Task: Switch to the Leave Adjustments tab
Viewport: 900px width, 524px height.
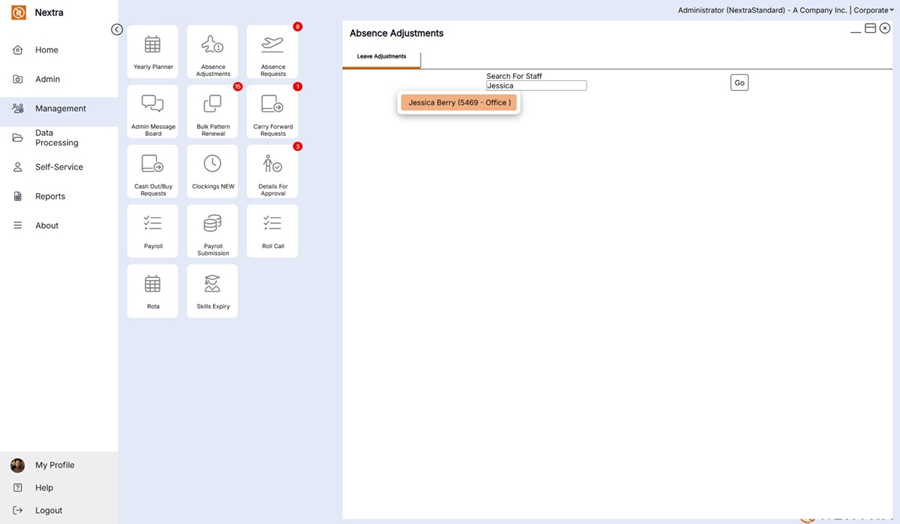Action: click(x=382, y=57)
